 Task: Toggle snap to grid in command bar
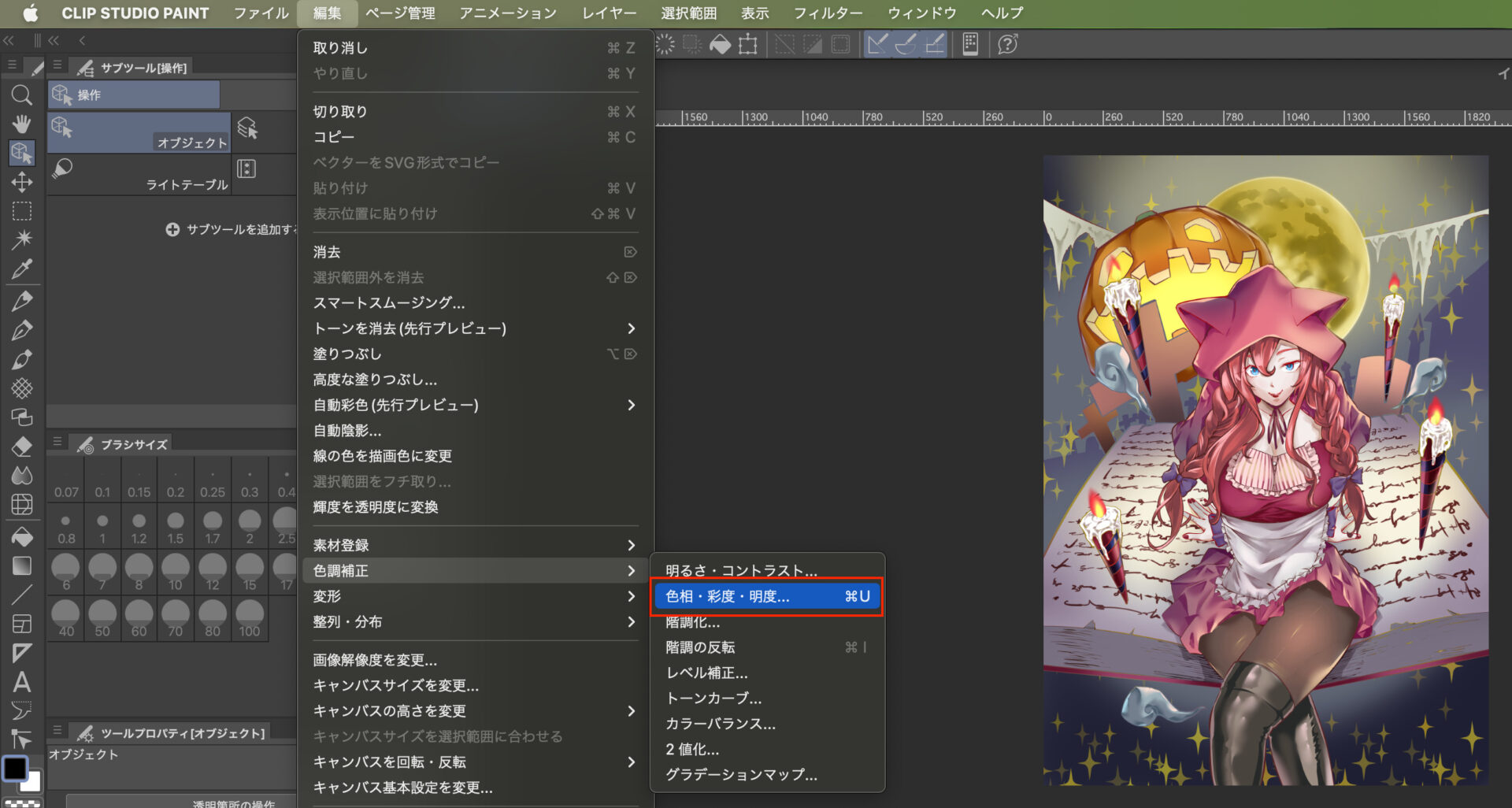(935, 44)
